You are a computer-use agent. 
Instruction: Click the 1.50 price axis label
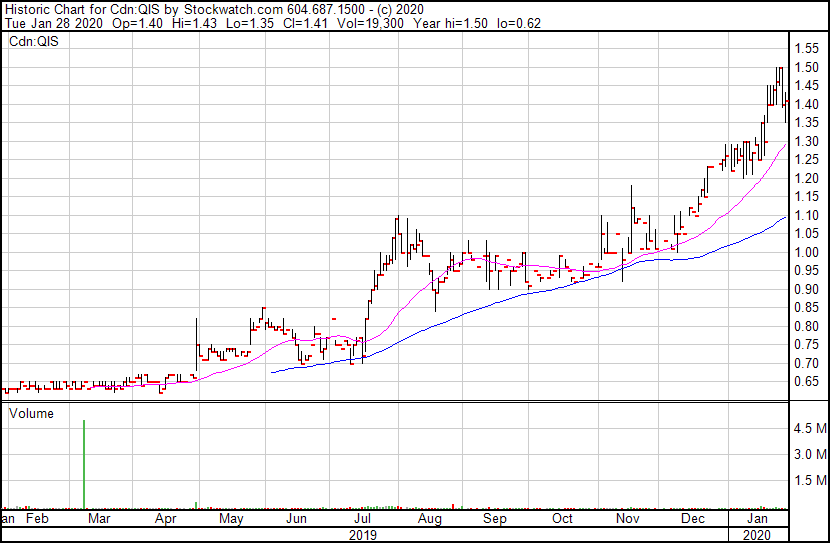tap(807, 67)
